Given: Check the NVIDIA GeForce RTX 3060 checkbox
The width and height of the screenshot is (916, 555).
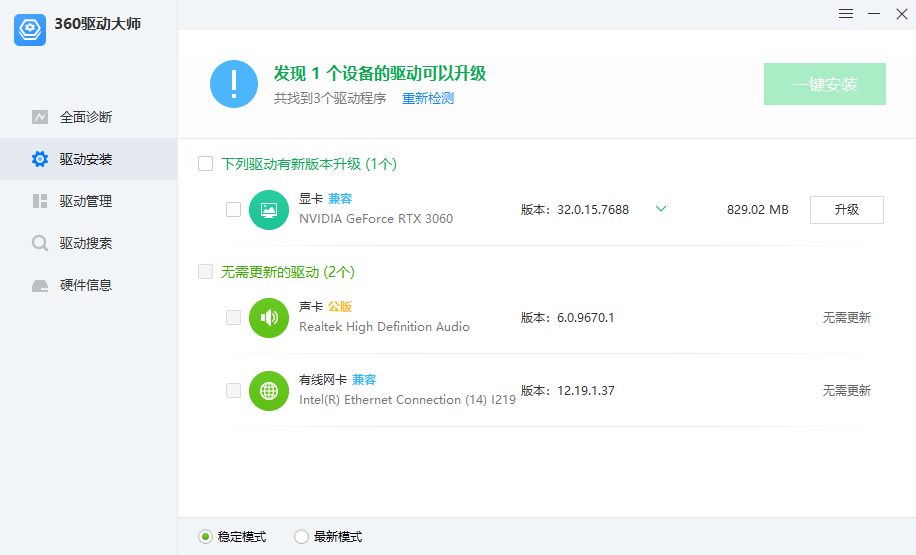Looking at the screenshot, I should pyautogui.click(x=233, y=210).
